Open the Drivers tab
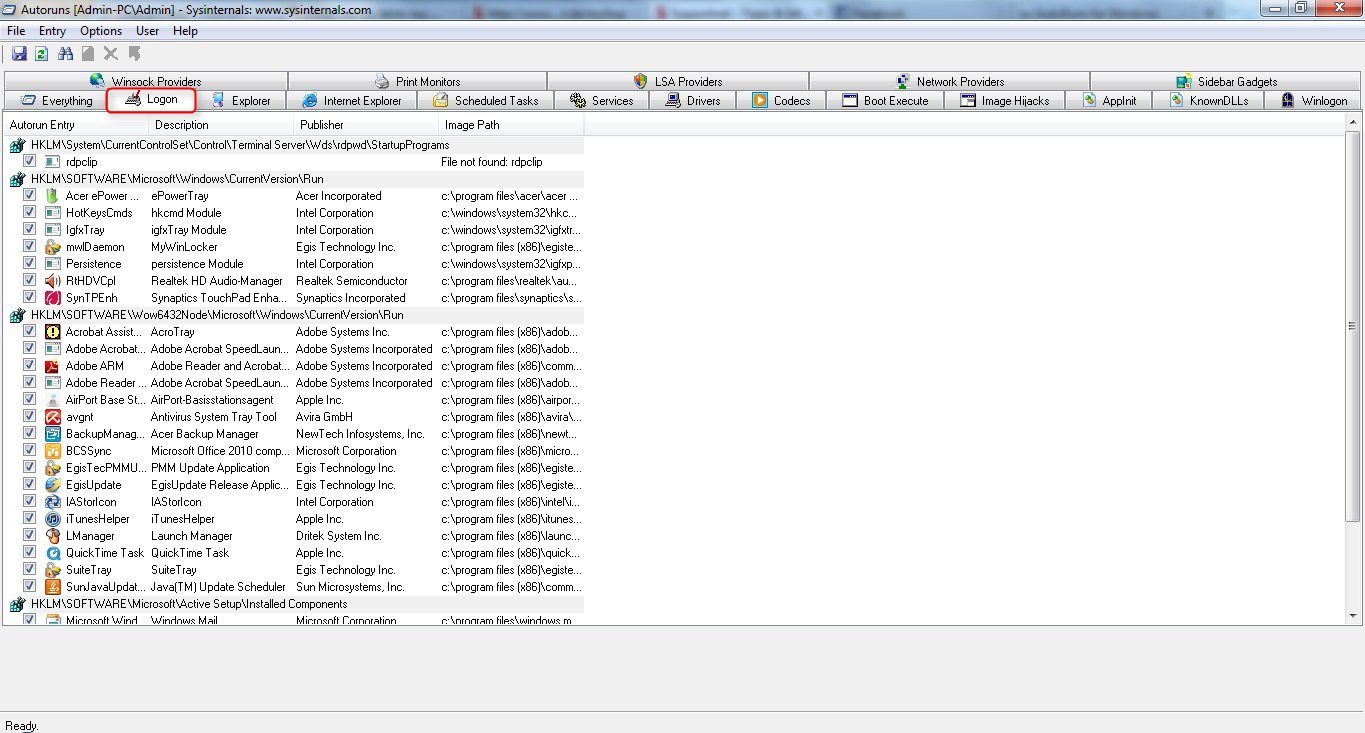Image resolution: width=1365 pixels, height=733 pixels. pyautogui.click(x=692, y=101)
